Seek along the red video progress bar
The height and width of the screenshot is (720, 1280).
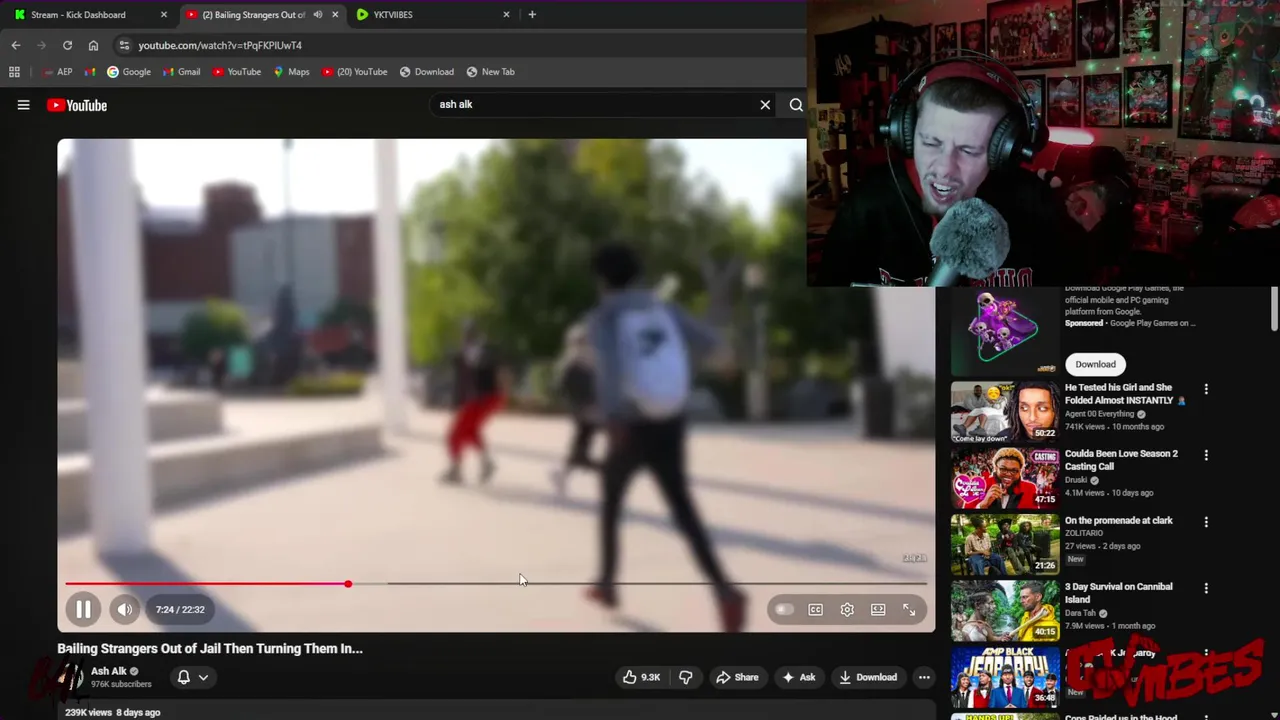[496, 584]
